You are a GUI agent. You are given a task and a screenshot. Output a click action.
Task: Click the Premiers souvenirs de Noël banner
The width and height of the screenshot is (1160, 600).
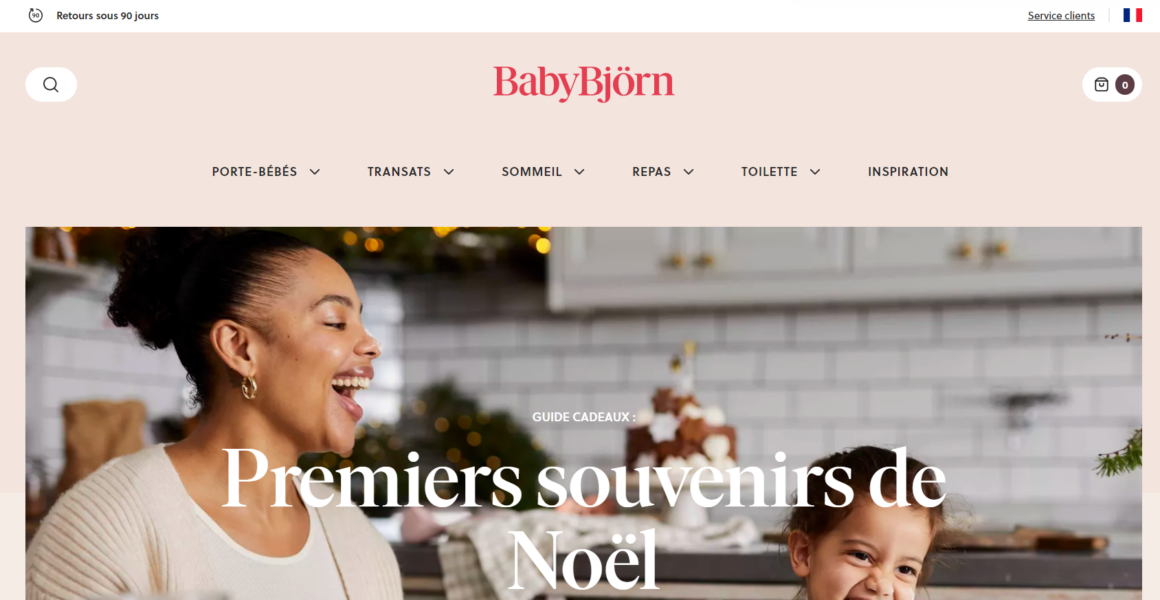584,413
